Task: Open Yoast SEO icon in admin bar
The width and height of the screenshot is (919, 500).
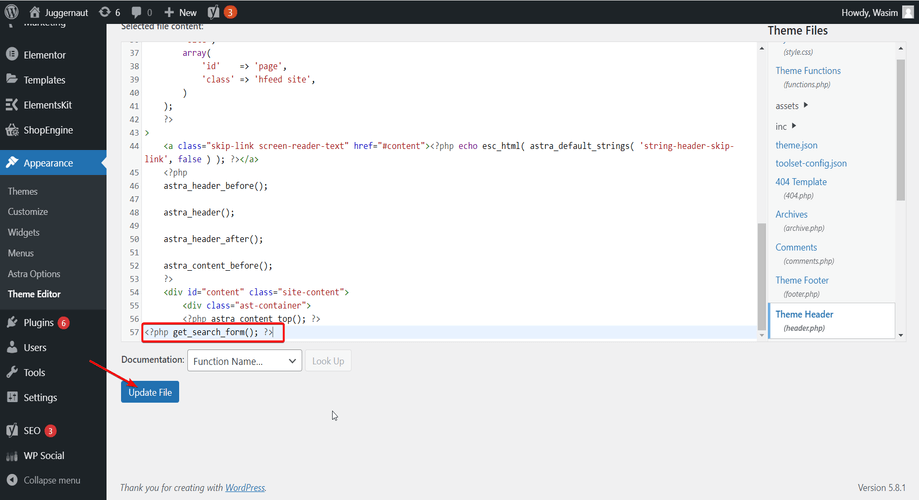Action: coord(213,12)
